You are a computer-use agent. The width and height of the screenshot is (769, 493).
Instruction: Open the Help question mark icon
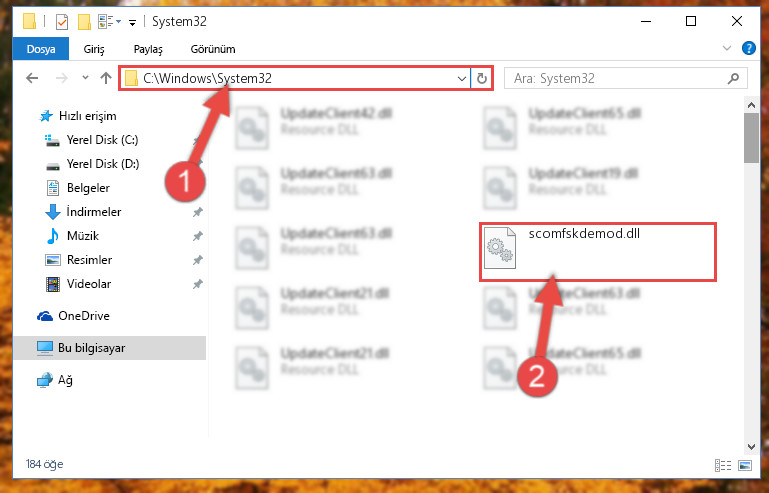pyautogui.click(x=748, y=49)
